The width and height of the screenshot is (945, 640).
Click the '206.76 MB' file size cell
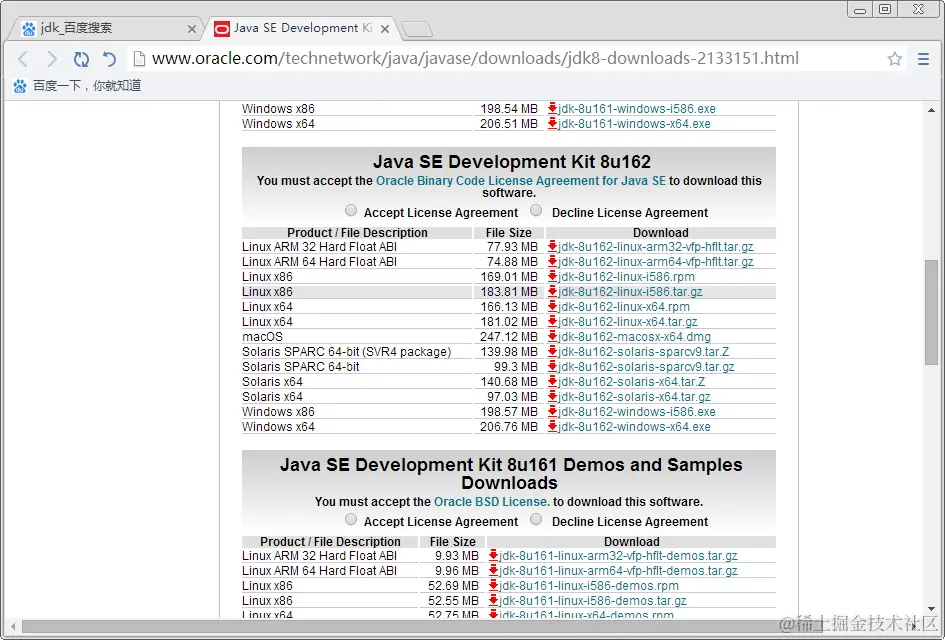point(509,427)
